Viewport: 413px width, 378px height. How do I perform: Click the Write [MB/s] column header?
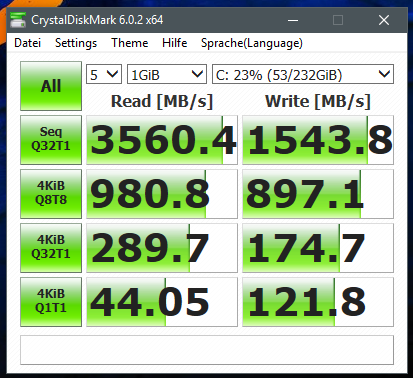pyautogui.click(x=318, y=101)
